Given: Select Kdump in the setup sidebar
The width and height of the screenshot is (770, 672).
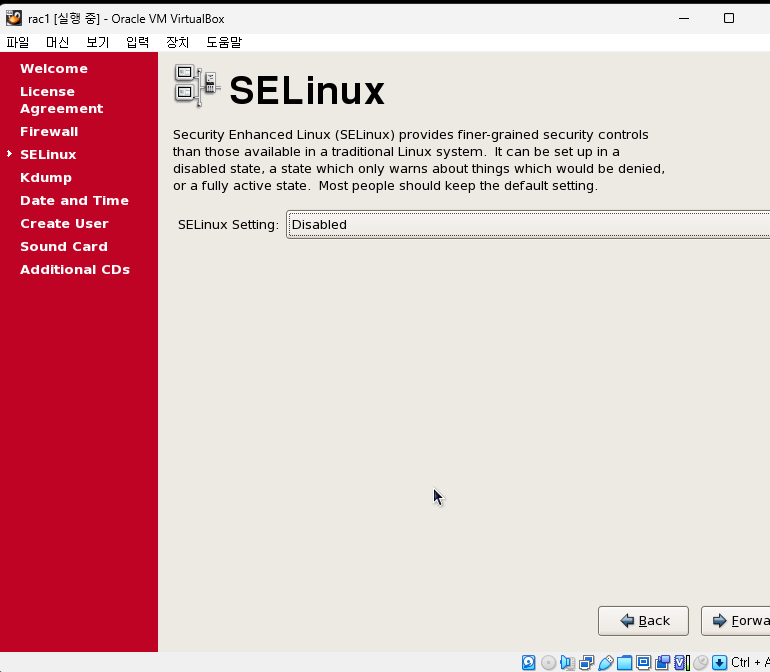Looking at the screenshot, I should click(46, 178).
